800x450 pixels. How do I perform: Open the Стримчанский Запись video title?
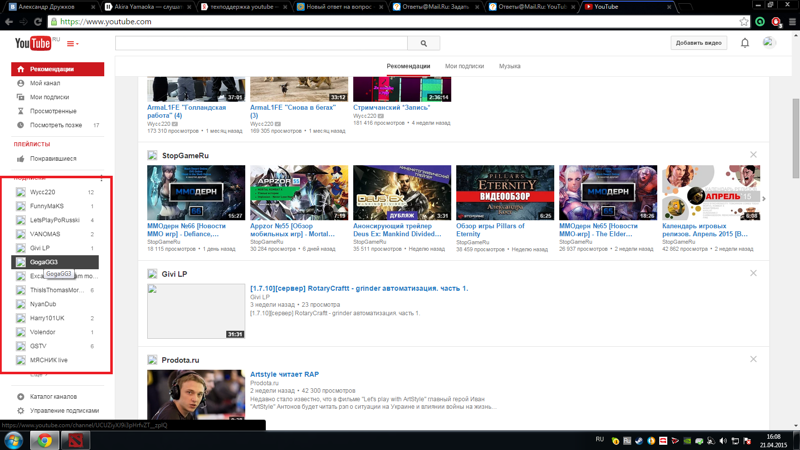tap(391, 108)
